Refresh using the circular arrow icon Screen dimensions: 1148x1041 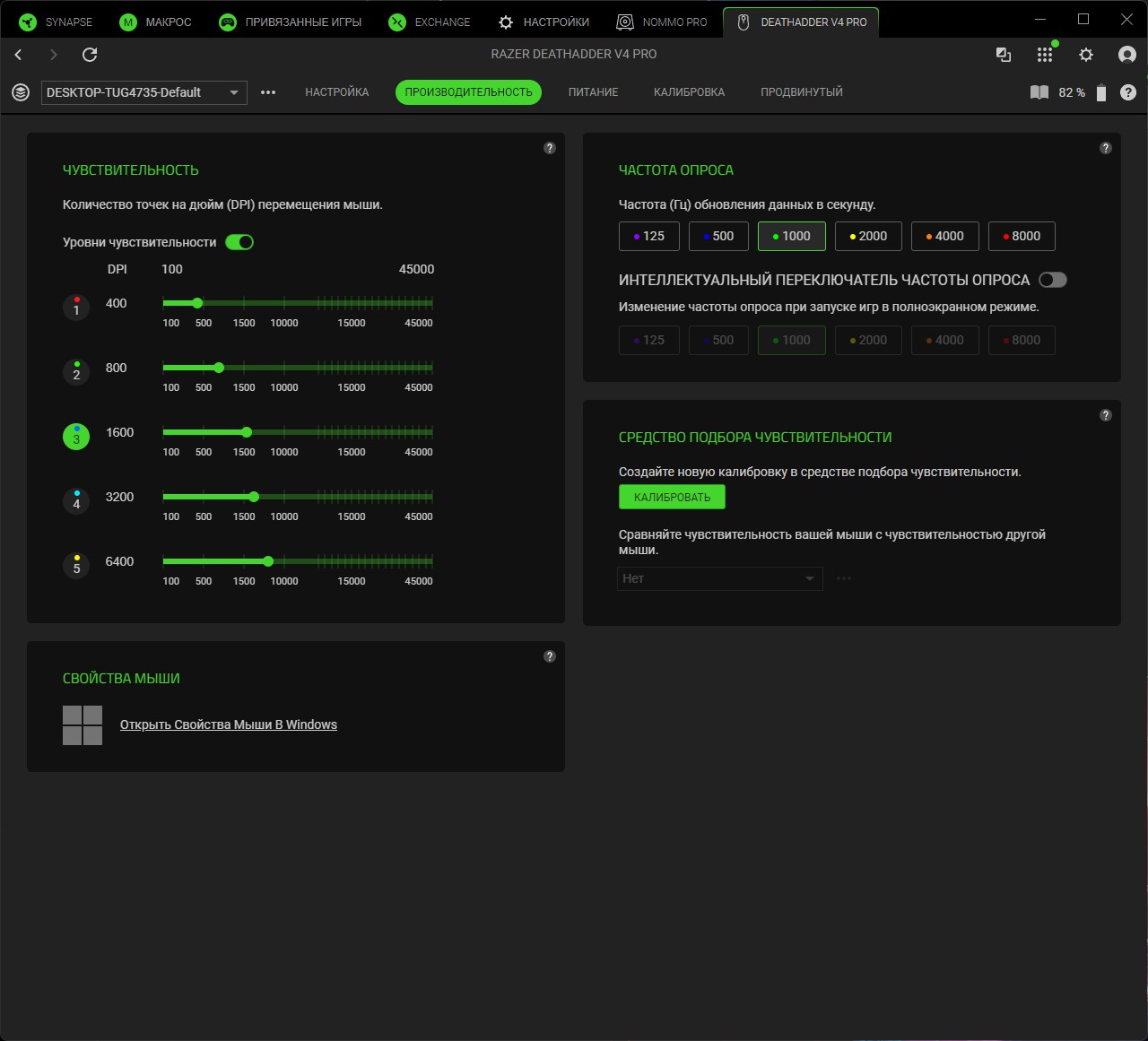(90, 55)
